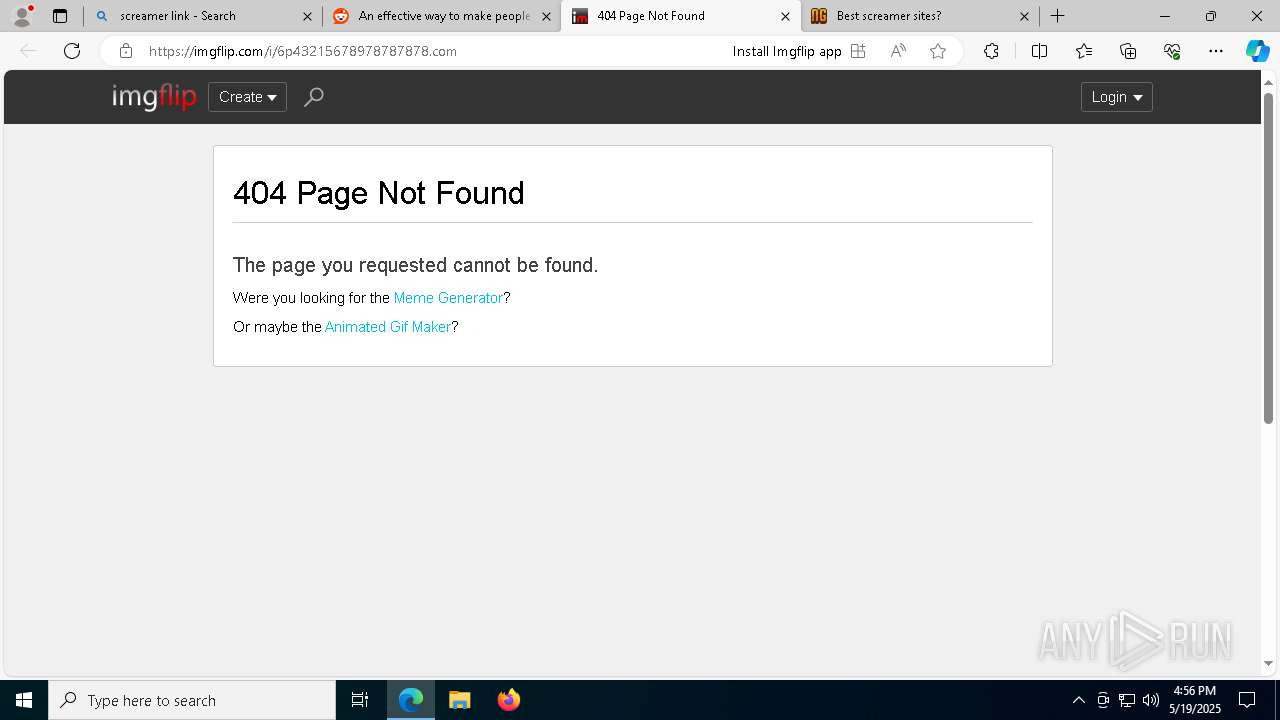The width and height of the screenshot is (1280, 720).
Task: Click the Install Imgflip app icon
Action: point(858,51)
